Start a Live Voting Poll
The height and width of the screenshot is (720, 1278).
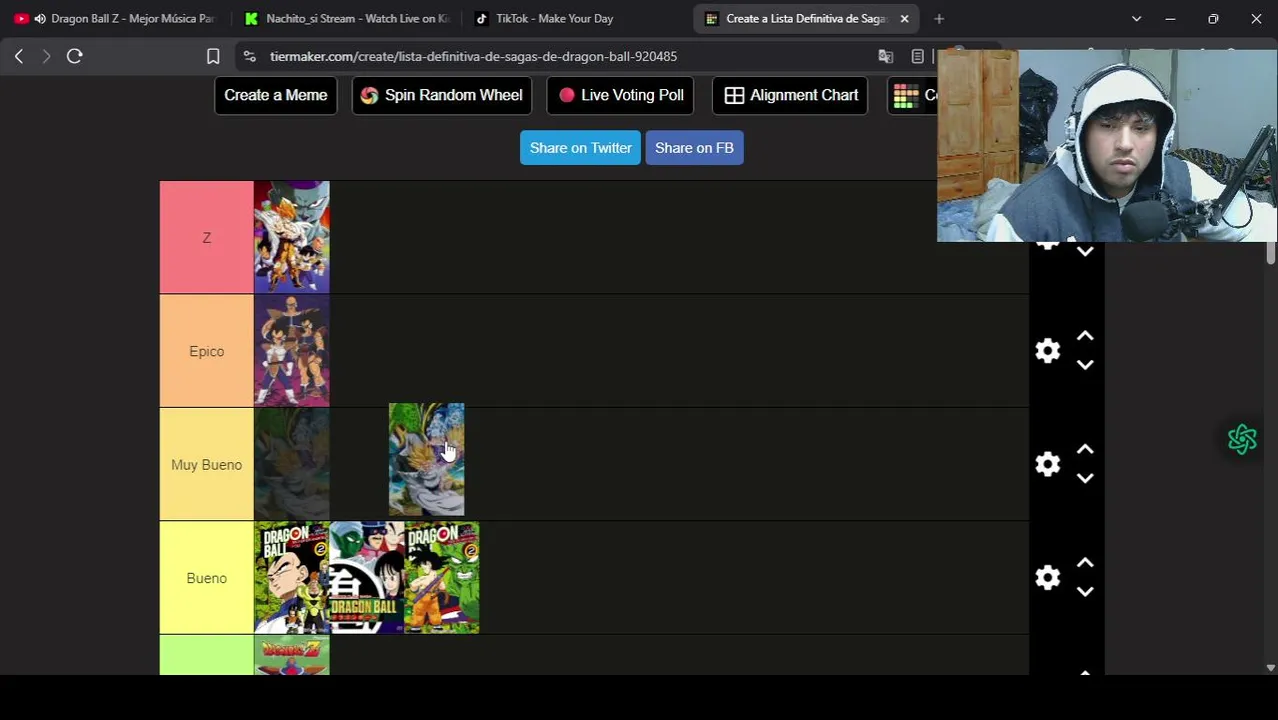[620, 95]
